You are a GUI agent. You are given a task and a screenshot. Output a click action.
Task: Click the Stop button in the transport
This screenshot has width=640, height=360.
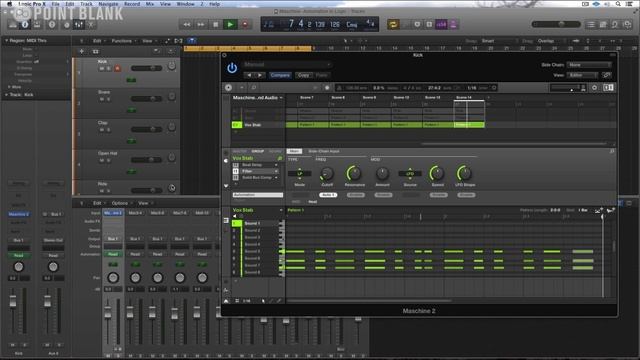click(216, 24)
